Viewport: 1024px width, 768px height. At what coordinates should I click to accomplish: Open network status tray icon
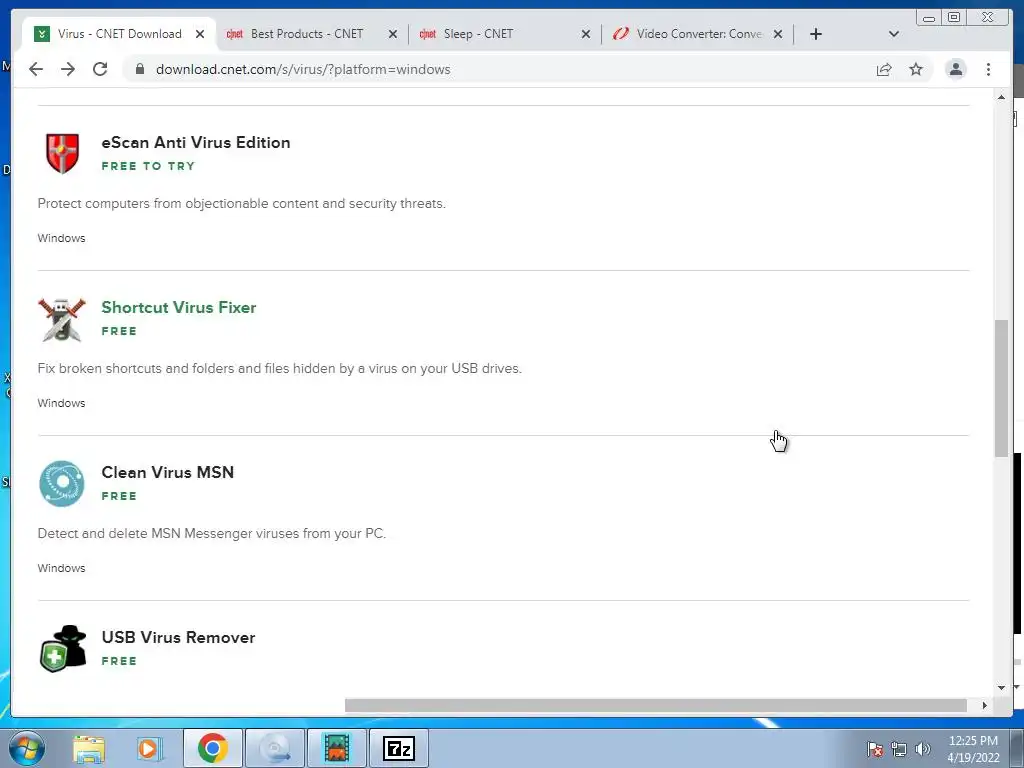point(899,749)
